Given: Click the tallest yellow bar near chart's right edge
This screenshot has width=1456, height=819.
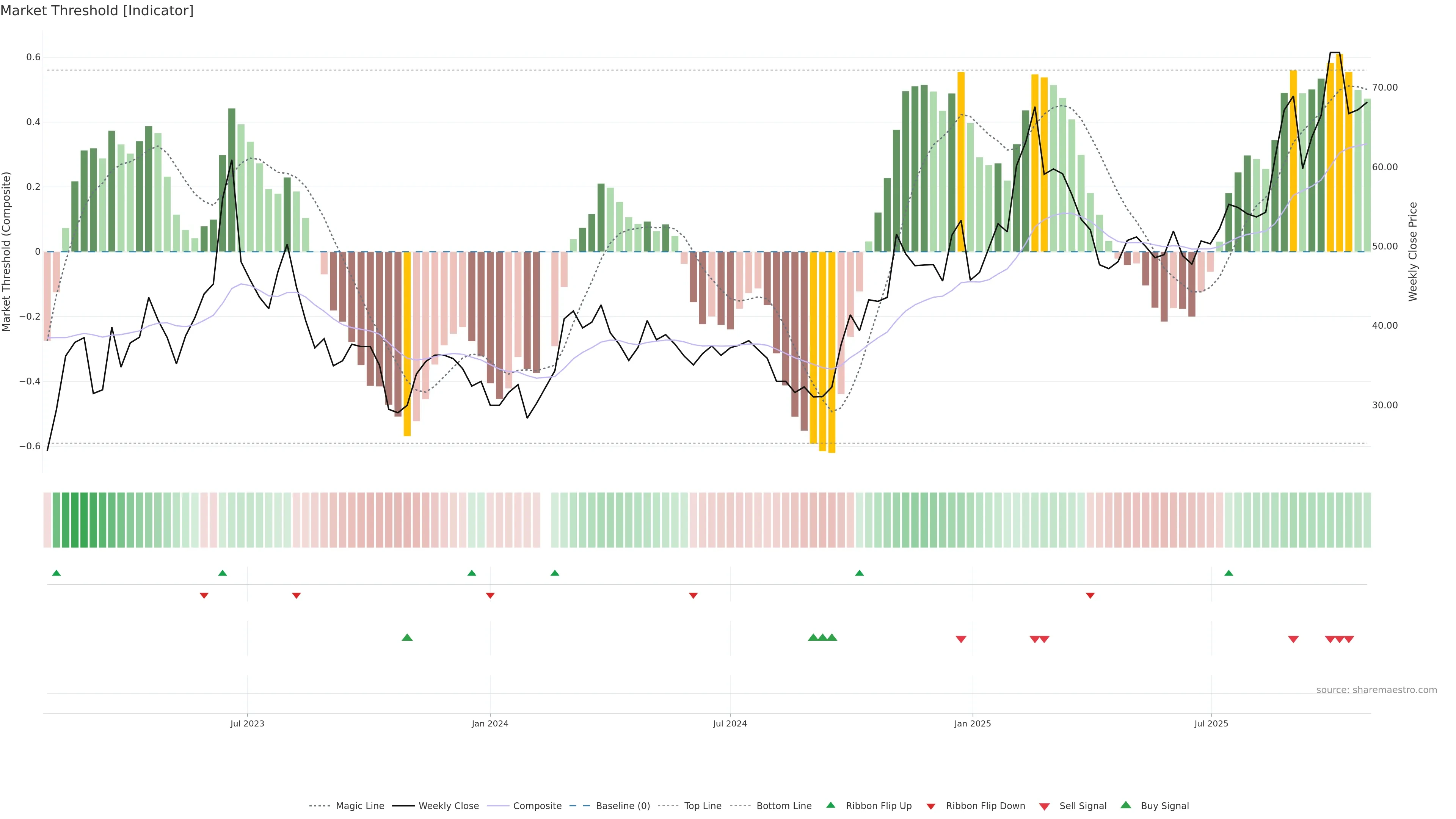Looking at the screenshot, I should [x=1339, y=152].
